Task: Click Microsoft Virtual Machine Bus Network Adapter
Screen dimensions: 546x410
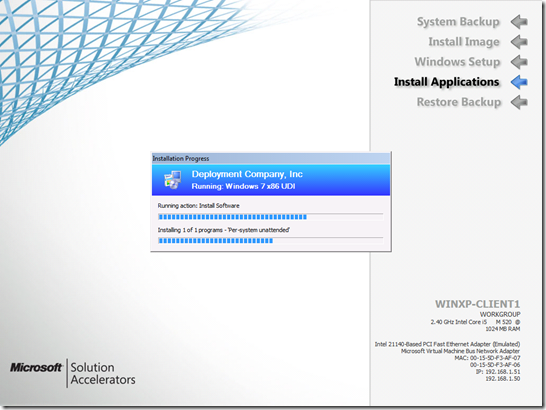Action: point(461,351)
